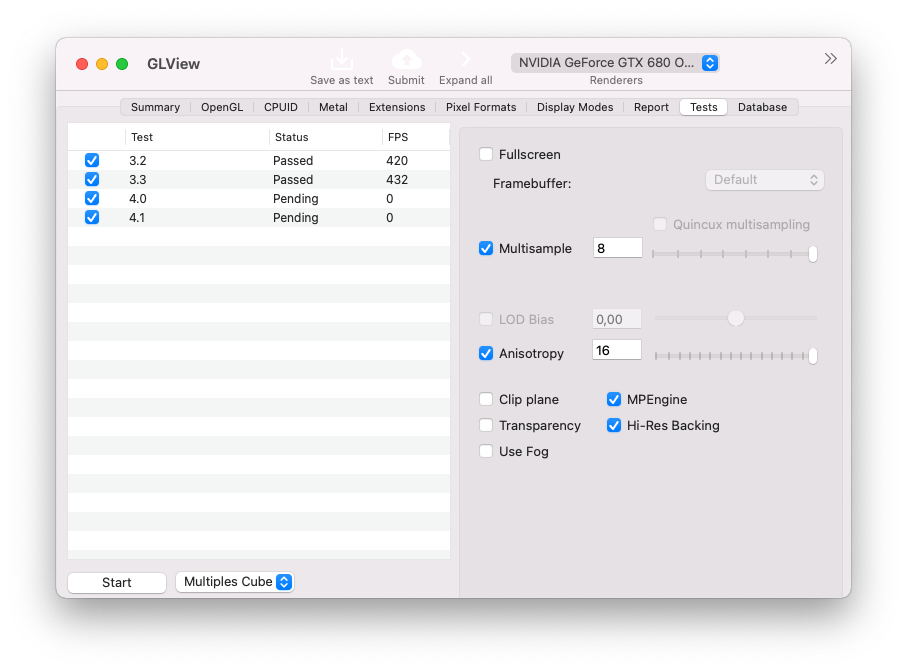Switch to the Database tab

click(762, 107)
